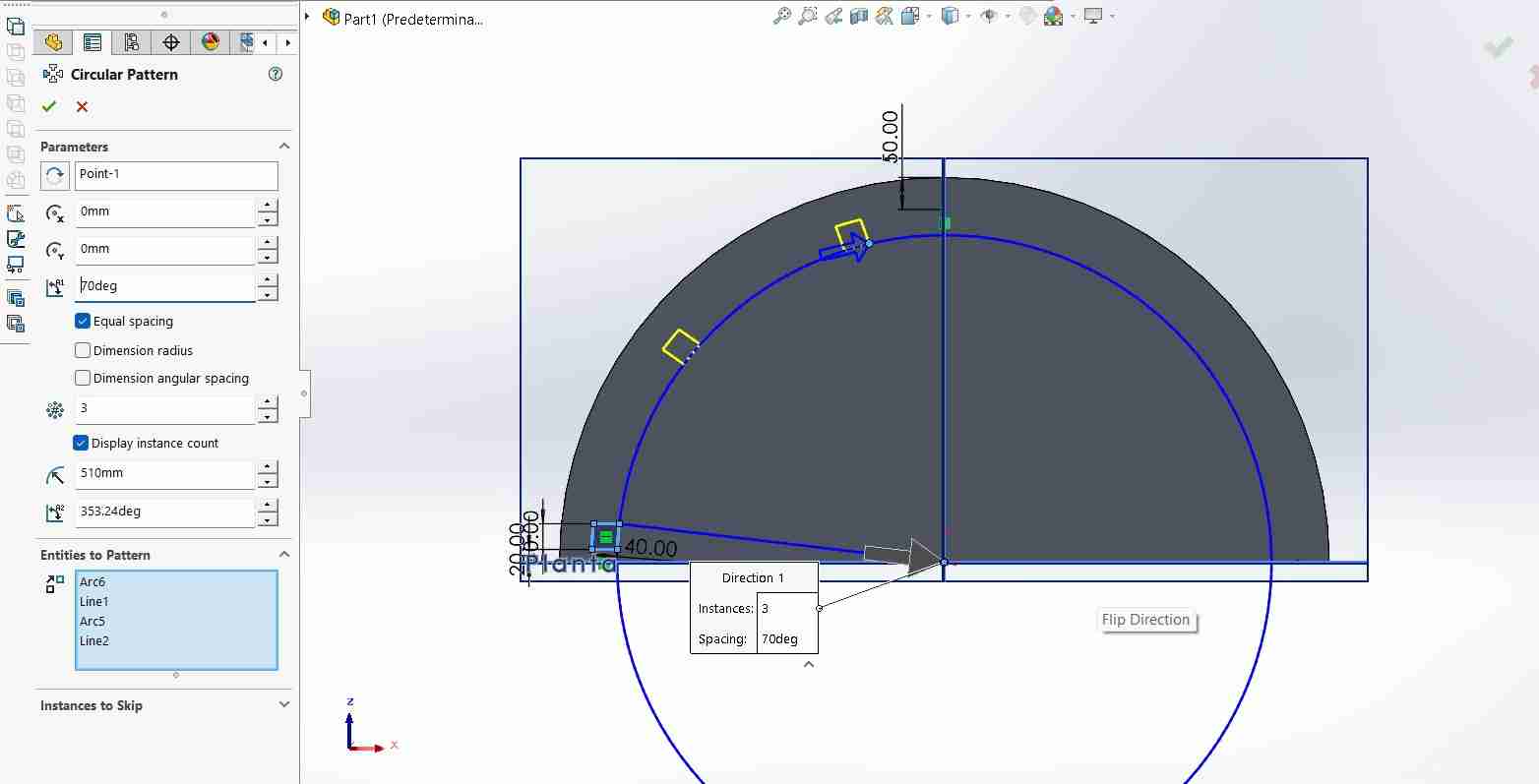Image resolution: width=1539 pixels, height=784 pixels.
Task: Increase the Center X value
Action: click(x=268, y=205)
